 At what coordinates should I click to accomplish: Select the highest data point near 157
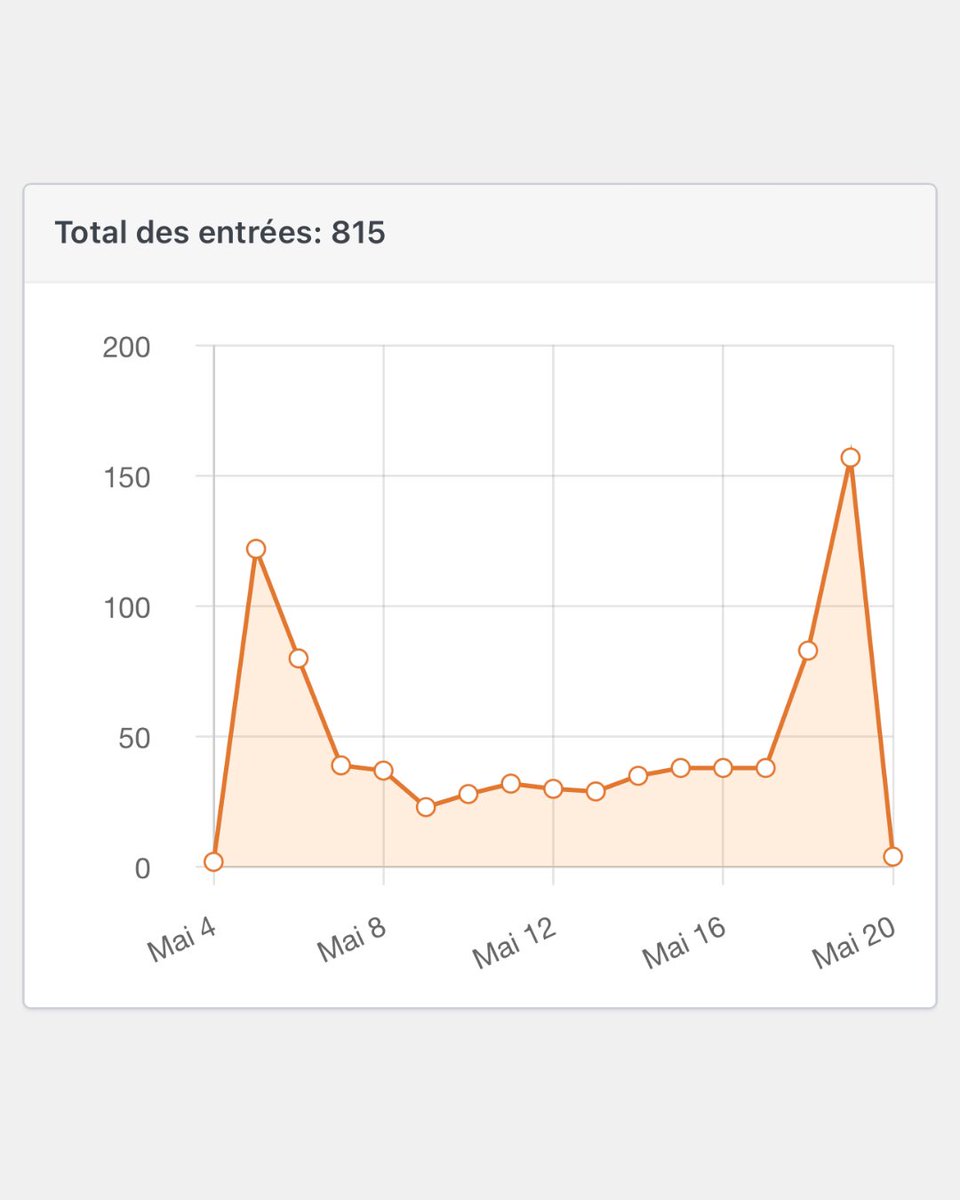tap(850, 457)
